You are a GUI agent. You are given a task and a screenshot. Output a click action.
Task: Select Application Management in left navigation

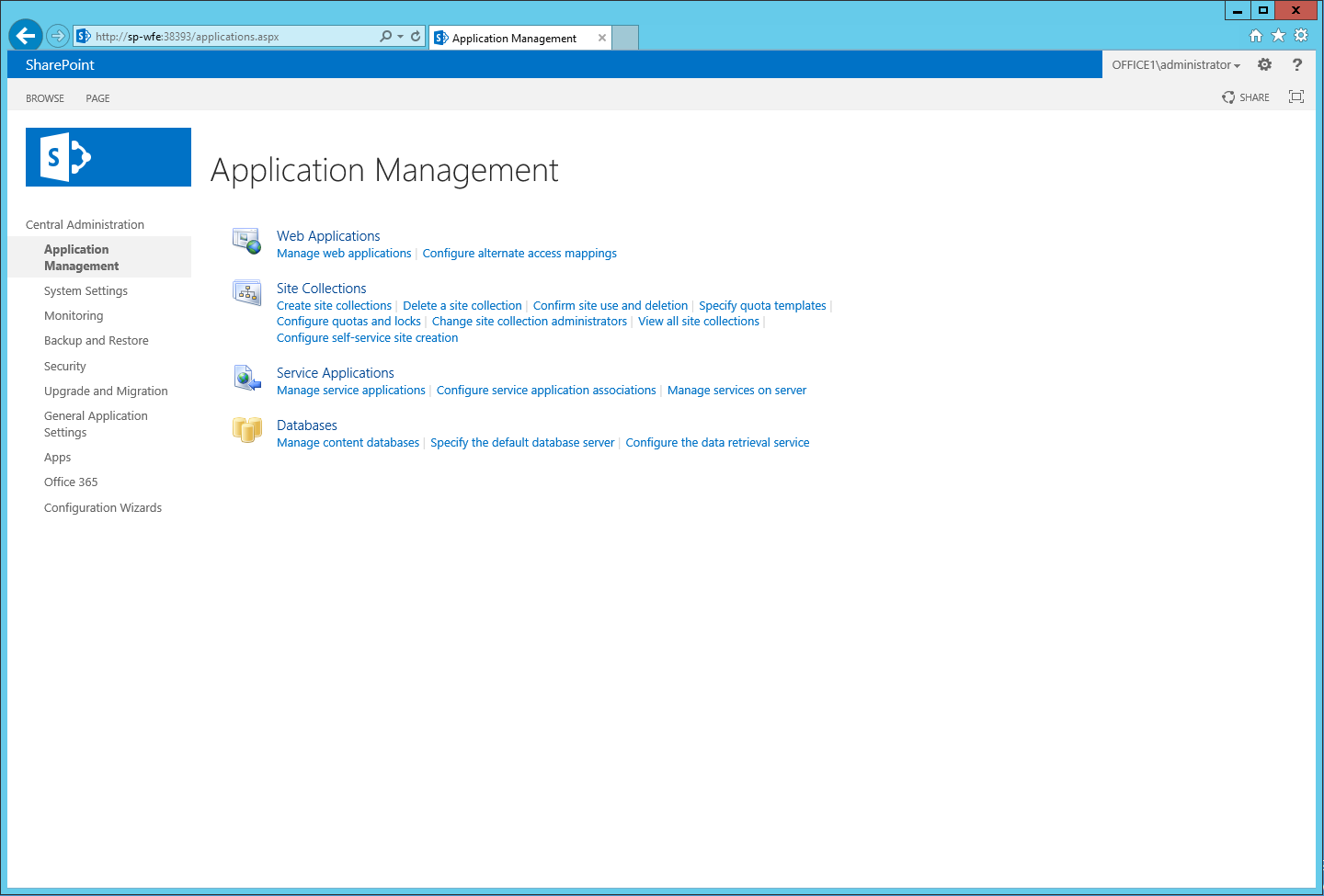pos(99,257)
